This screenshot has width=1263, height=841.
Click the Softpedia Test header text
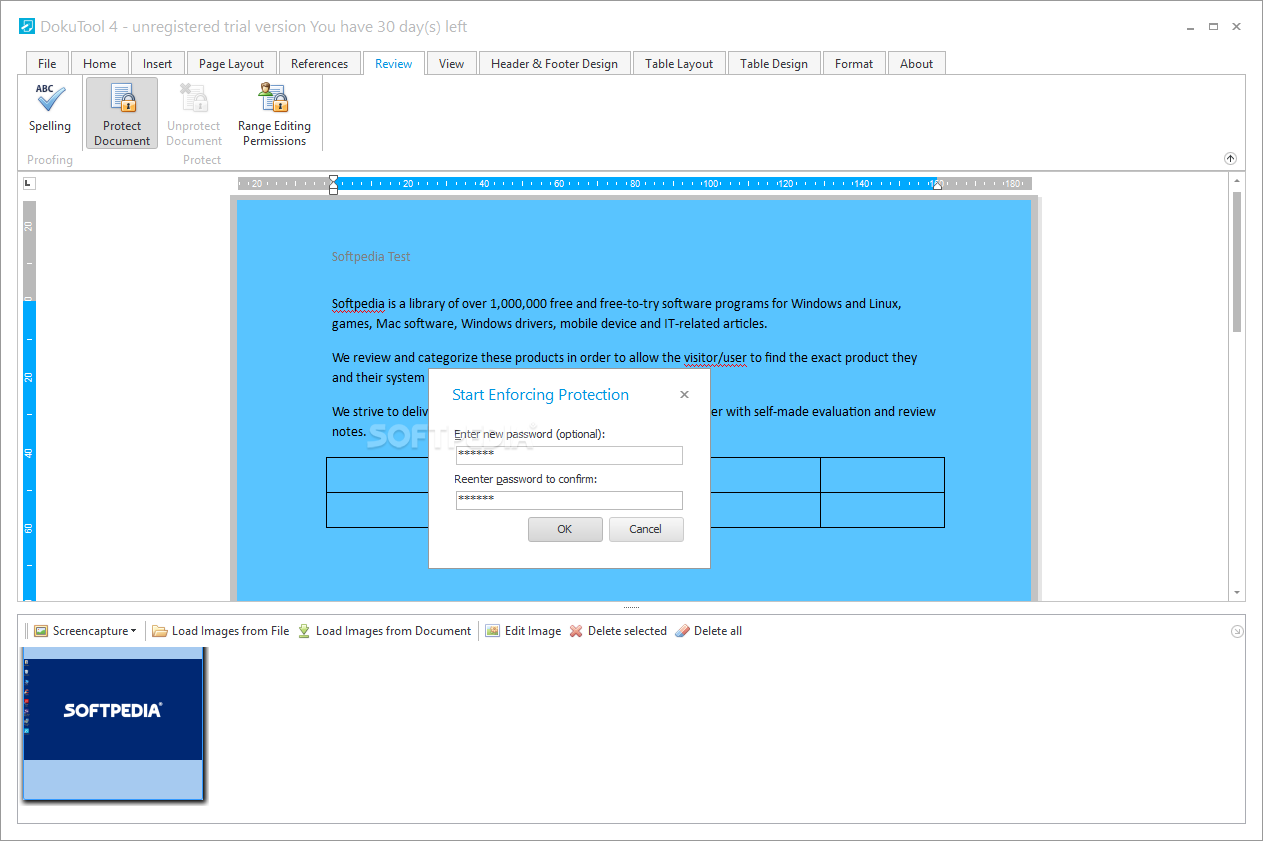point(371,256)
